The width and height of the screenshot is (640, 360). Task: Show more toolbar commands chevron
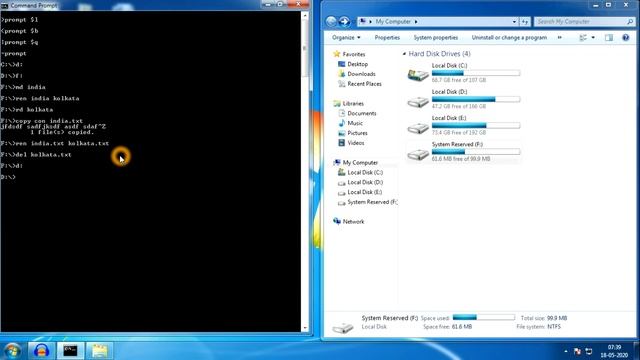(x=560, y=38)
